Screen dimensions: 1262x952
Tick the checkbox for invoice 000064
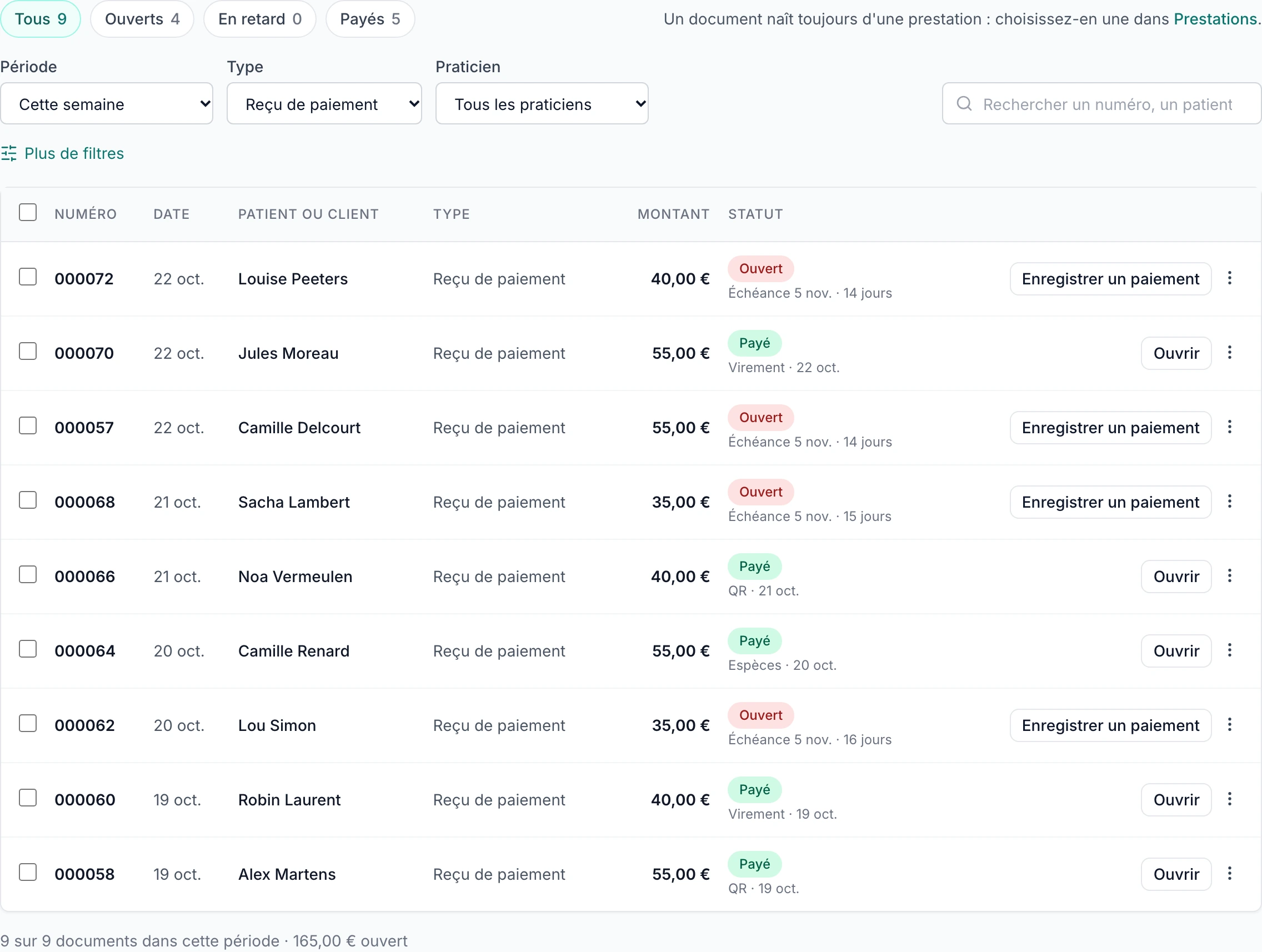click(x=27, y=649)
